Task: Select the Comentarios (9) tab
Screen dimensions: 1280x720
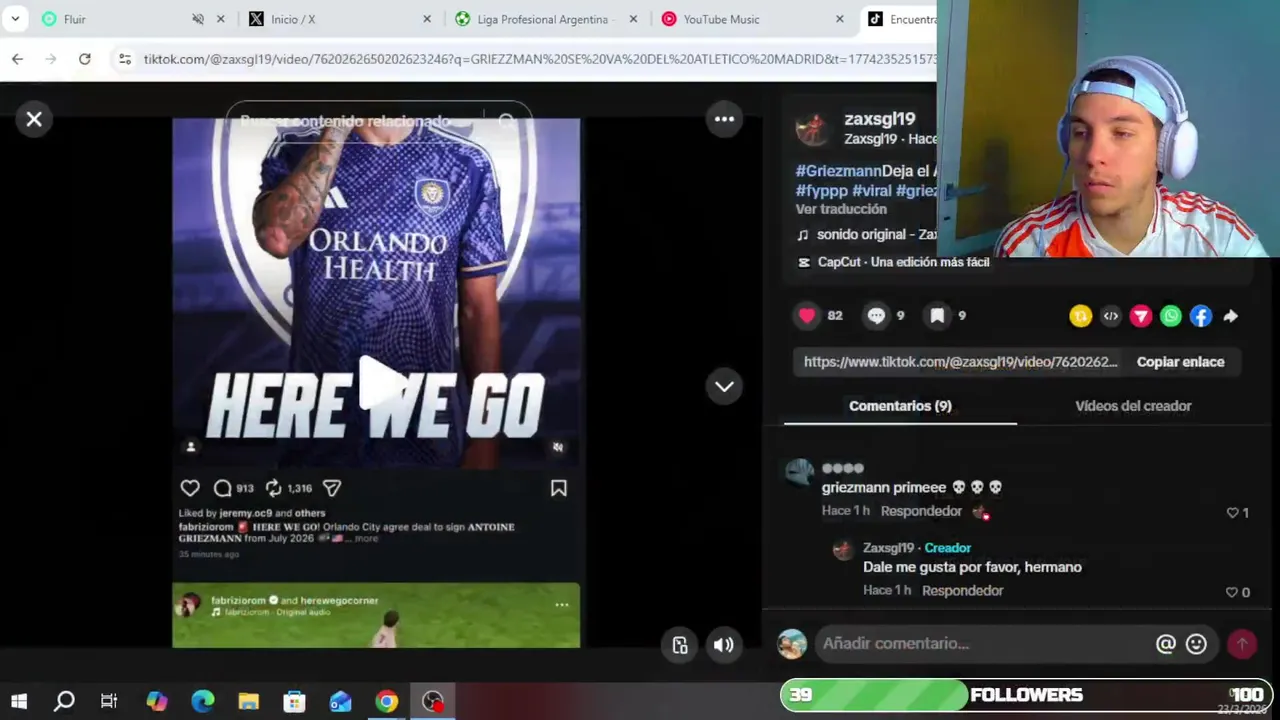Action: (x=900, y=406)
